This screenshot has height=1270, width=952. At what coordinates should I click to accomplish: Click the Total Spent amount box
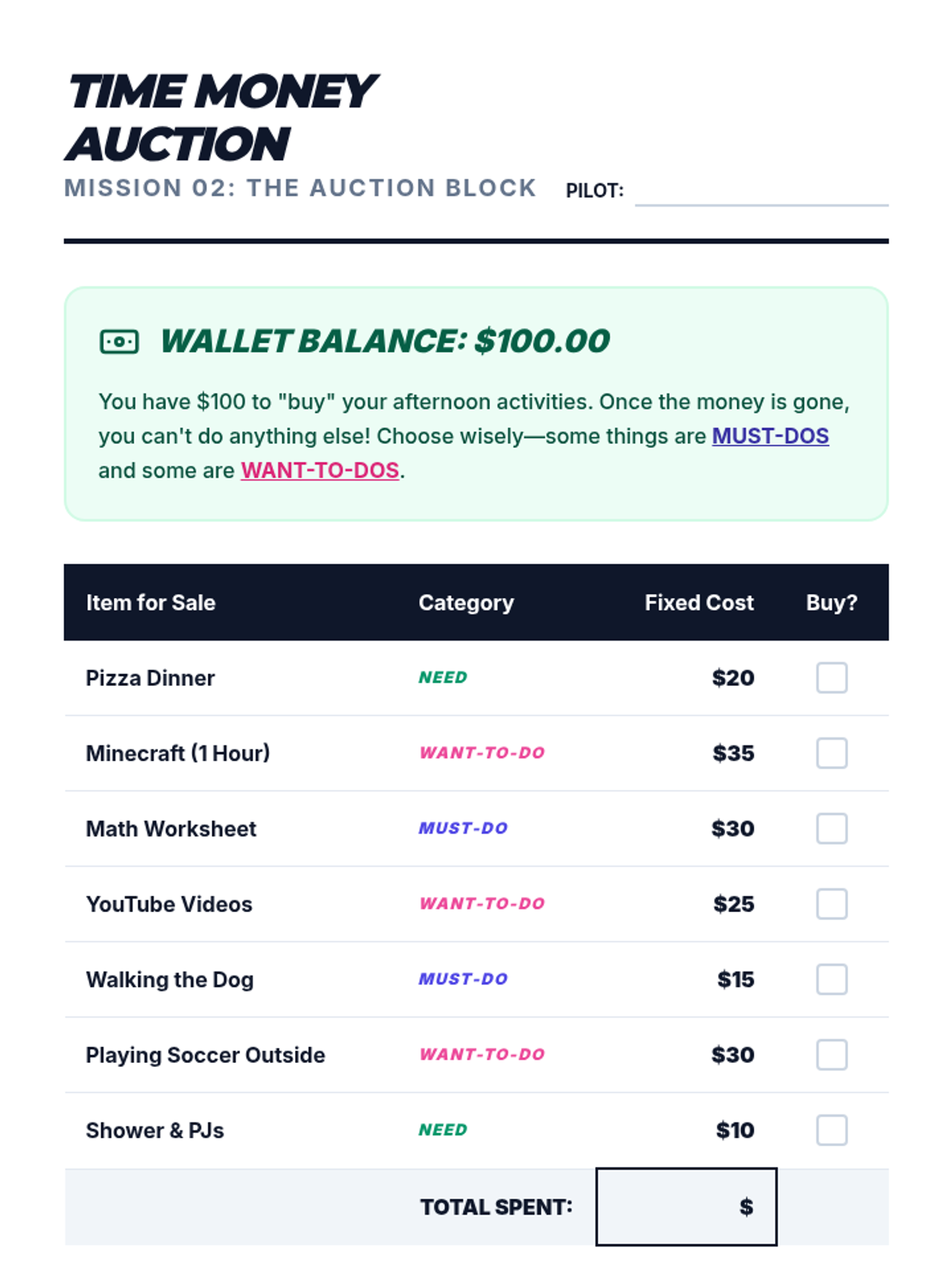[x=686, y=1206]
